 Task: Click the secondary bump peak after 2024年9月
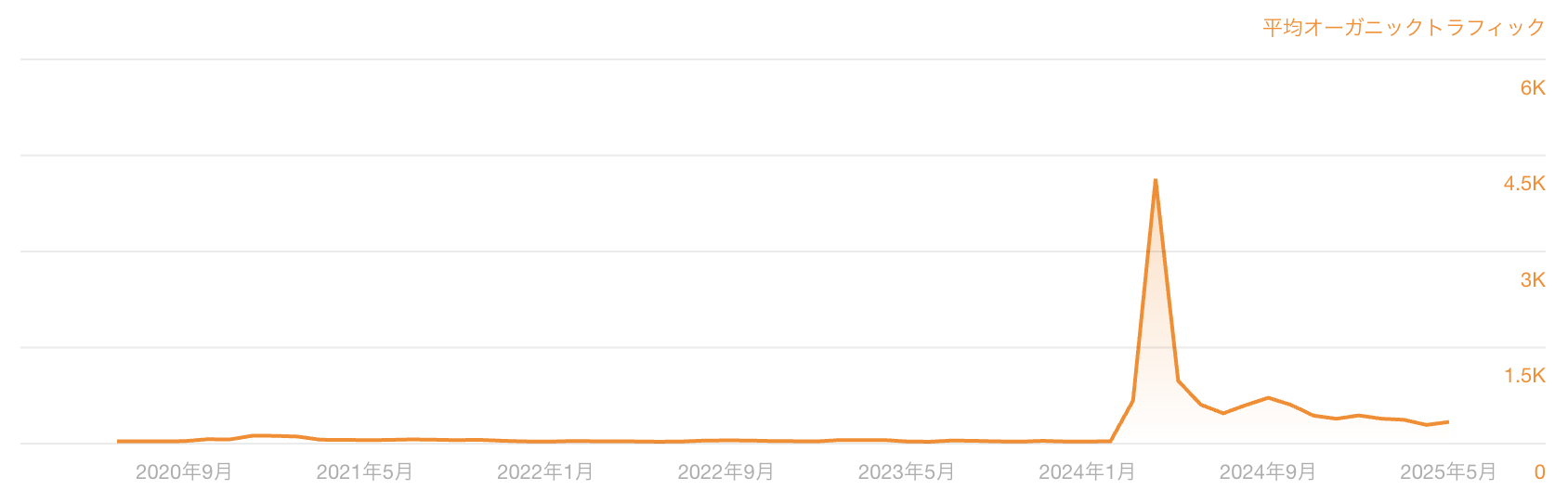point(1268,397)
